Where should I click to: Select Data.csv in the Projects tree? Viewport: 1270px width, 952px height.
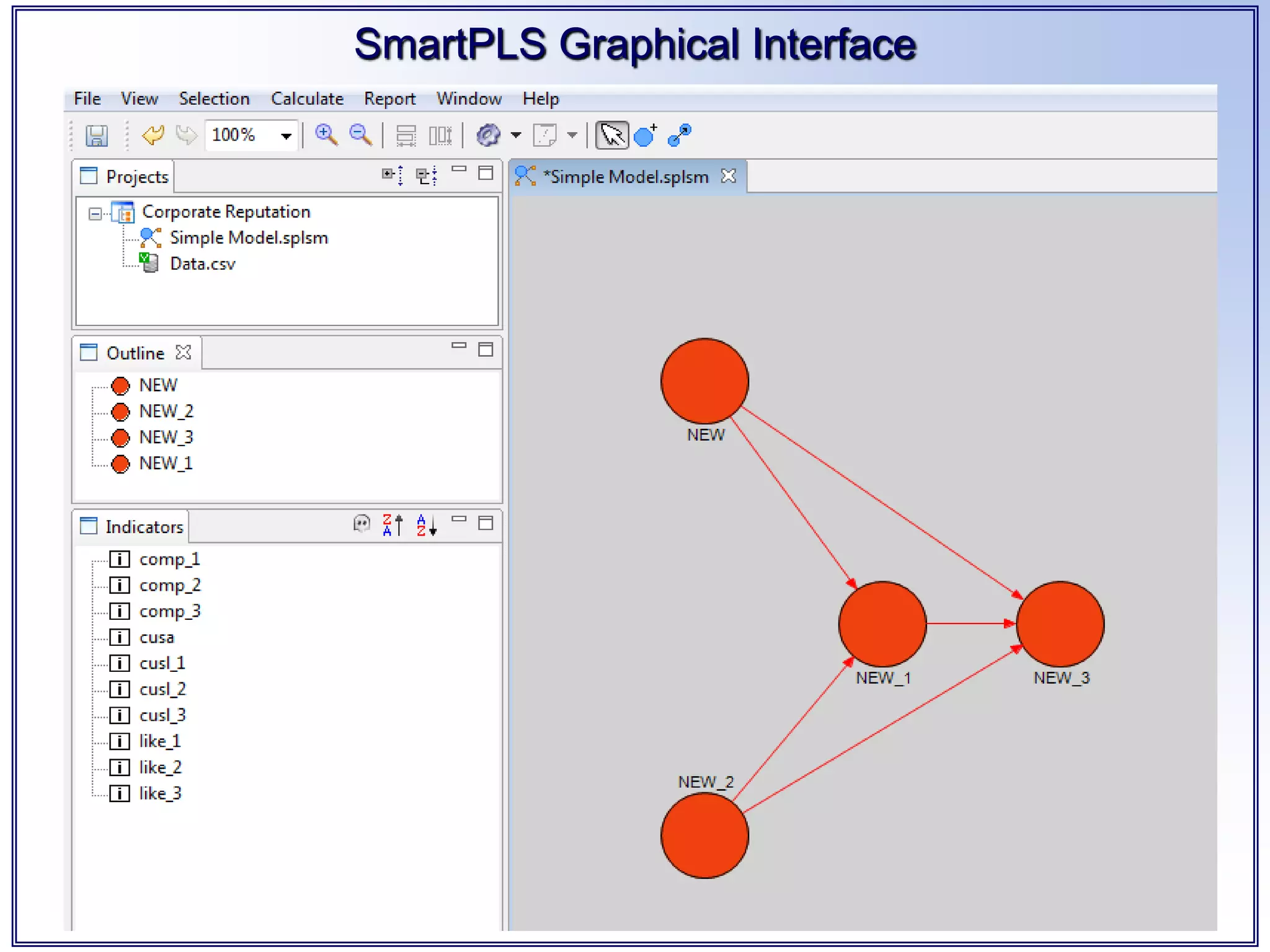(202, 264)
